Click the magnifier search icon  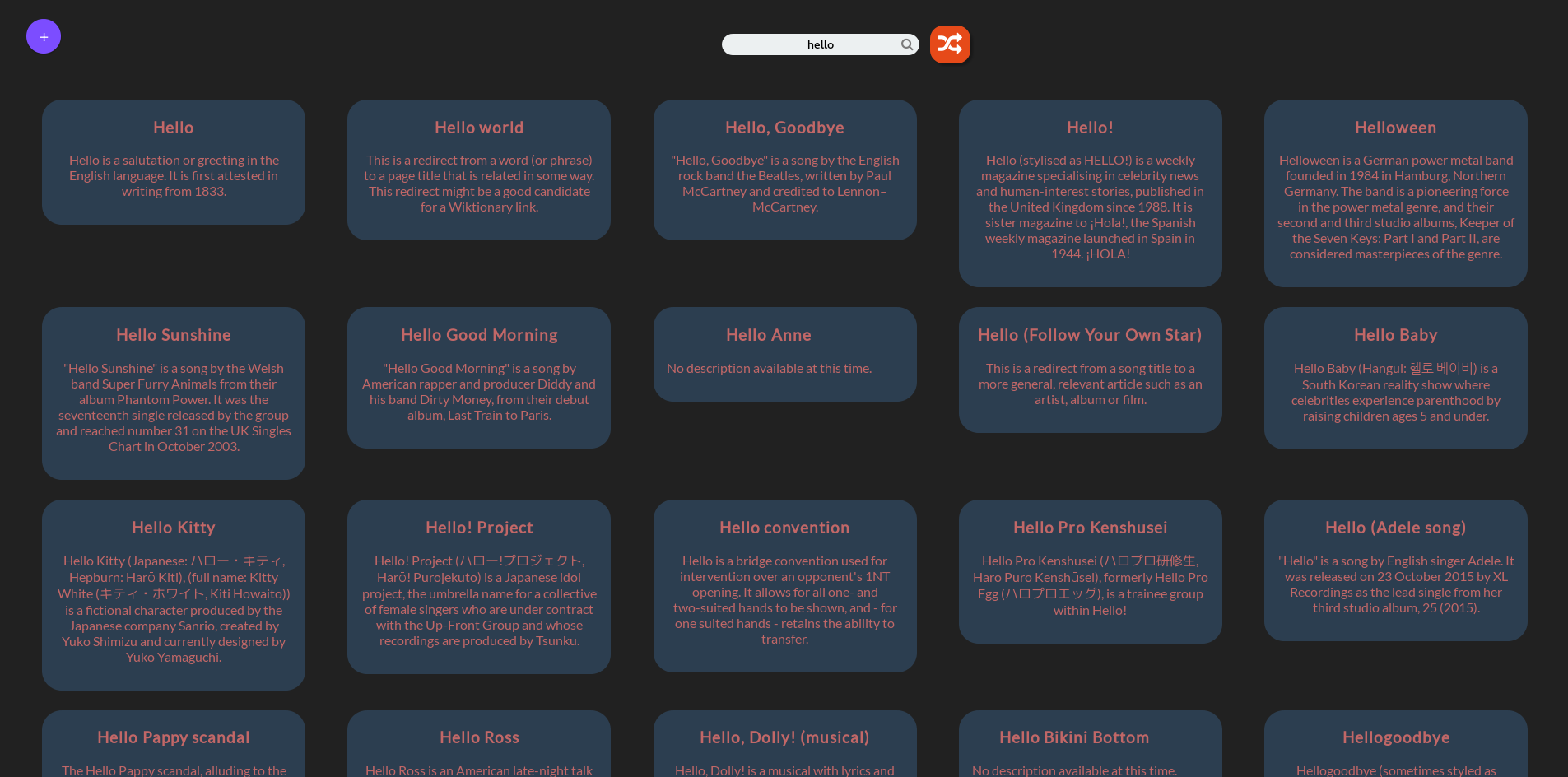[906, 44]
